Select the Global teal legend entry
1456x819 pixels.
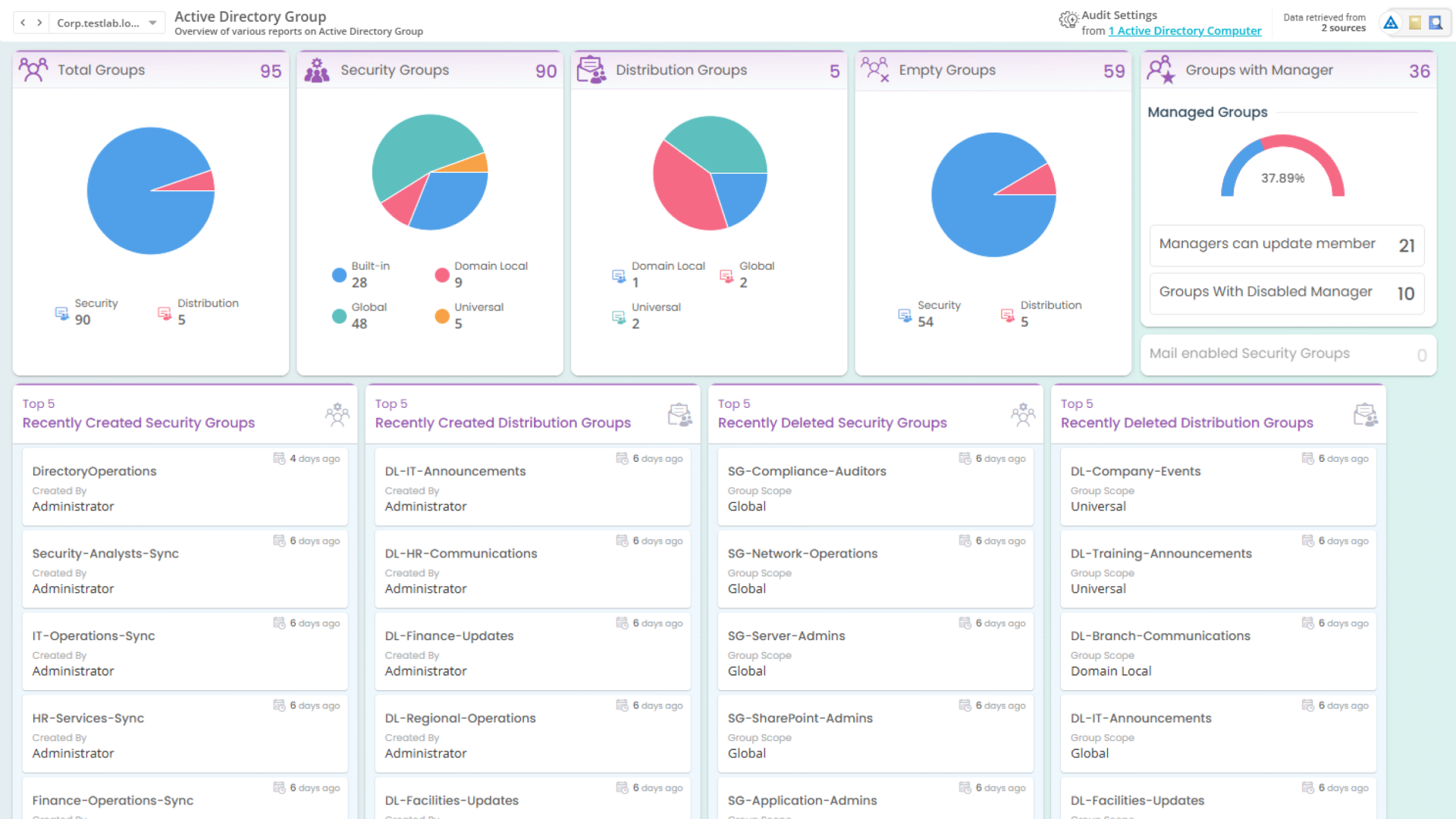click(x=359, y=315)
